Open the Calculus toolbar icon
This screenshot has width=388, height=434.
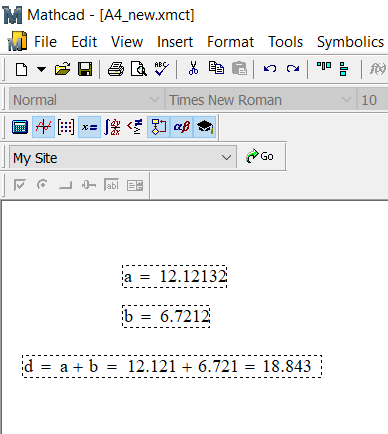point(112,127)
